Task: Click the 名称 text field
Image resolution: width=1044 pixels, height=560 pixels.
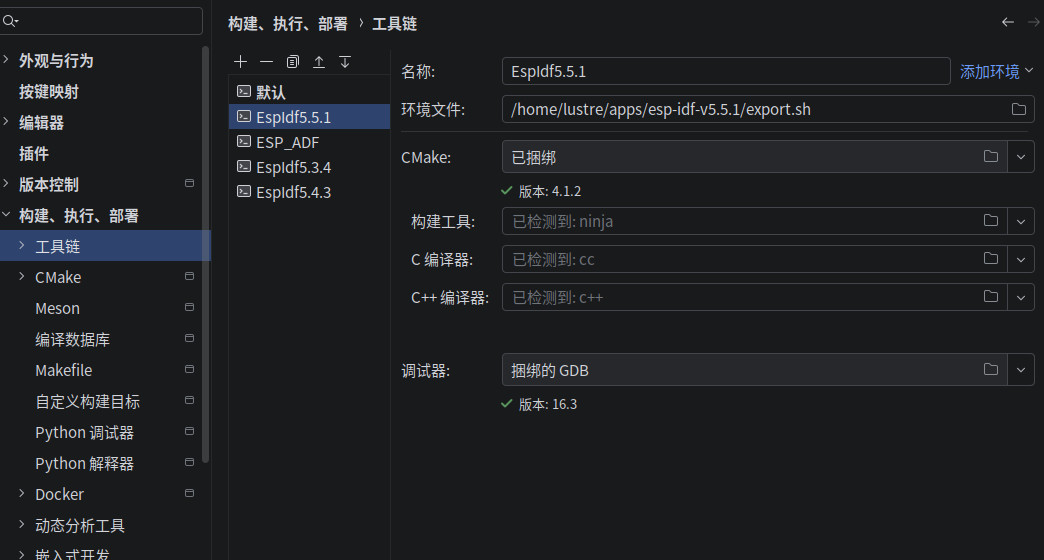Action: (x=725, y=72)
